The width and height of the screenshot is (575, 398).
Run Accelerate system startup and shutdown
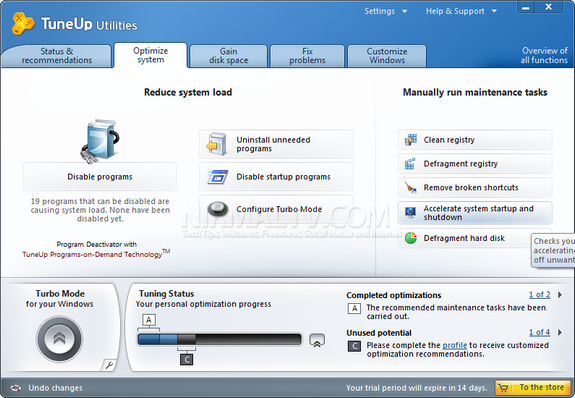pyautogui.click(x=475, y=212)
